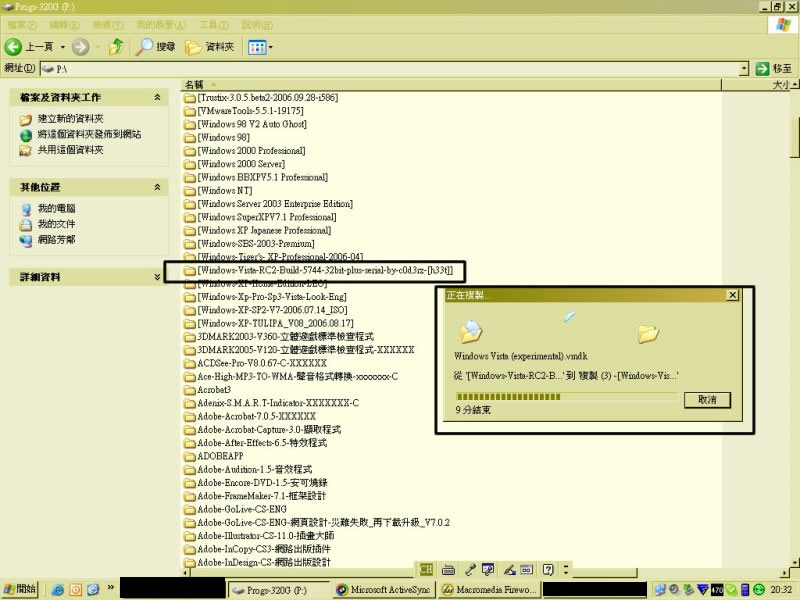Select [Windows 2000 Server] folder
The image size is (800, 600).
point(235,164)
